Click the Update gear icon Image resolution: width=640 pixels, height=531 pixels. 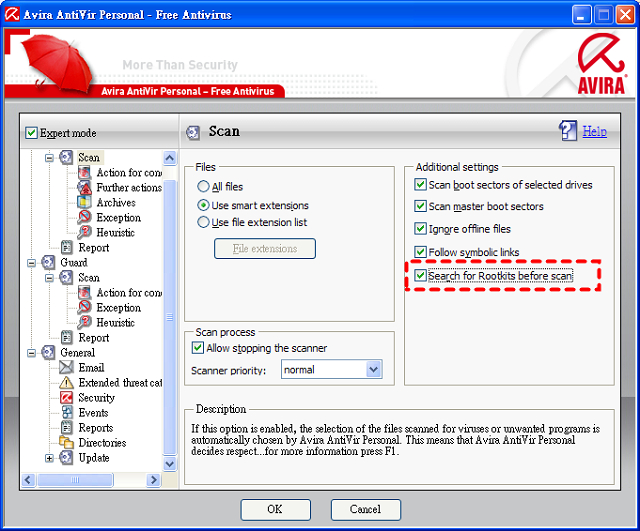click(x=66, y=458)
